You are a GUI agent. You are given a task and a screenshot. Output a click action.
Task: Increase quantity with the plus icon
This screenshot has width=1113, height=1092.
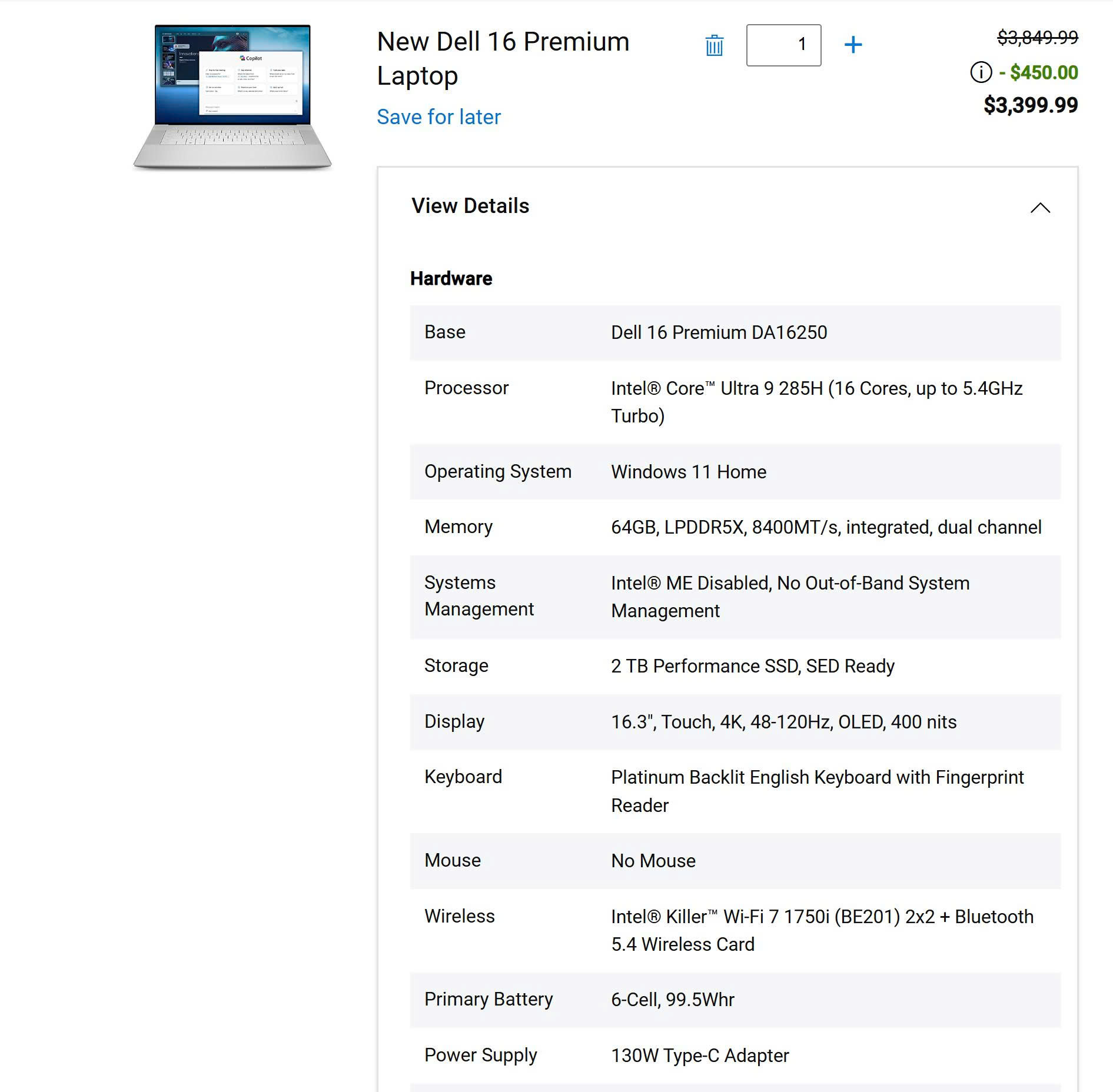pyautogui.click(x=853, y=45)
